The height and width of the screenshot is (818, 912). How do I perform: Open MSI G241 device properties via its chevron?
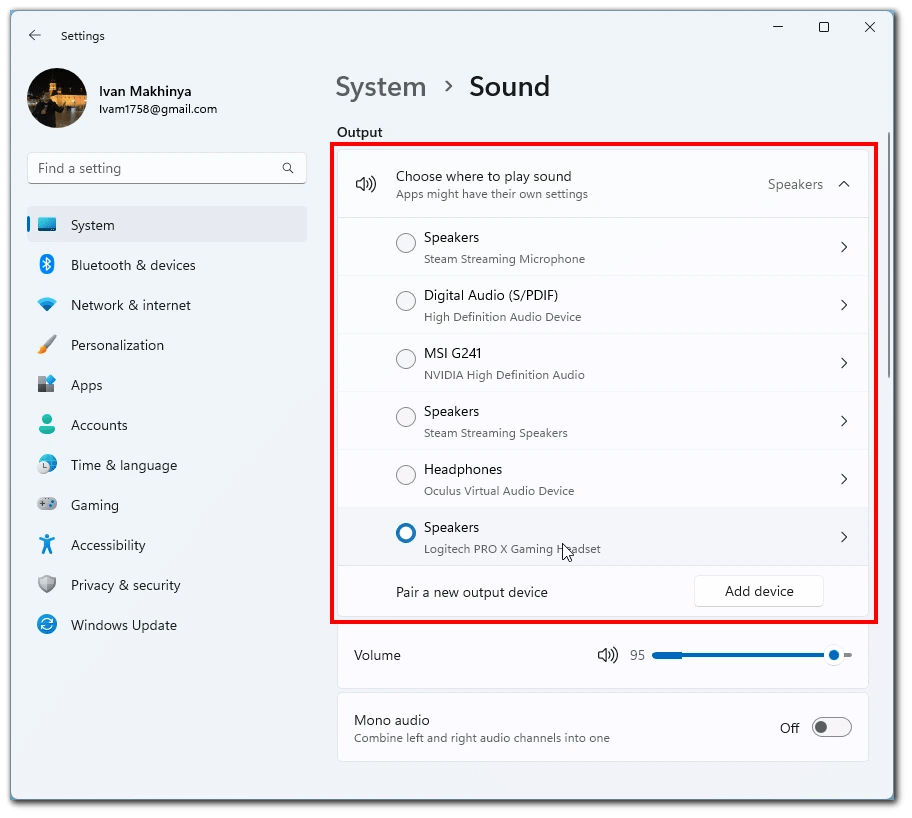[x=844, y=363]
